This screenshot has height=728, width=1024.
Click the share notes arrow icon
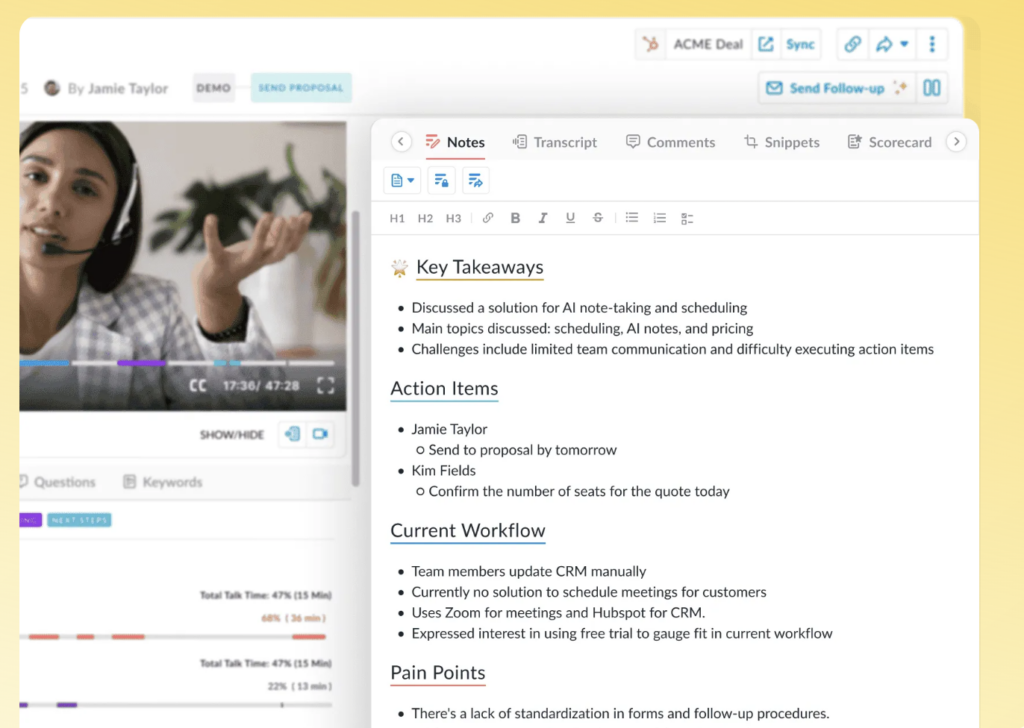pos(475,180)
